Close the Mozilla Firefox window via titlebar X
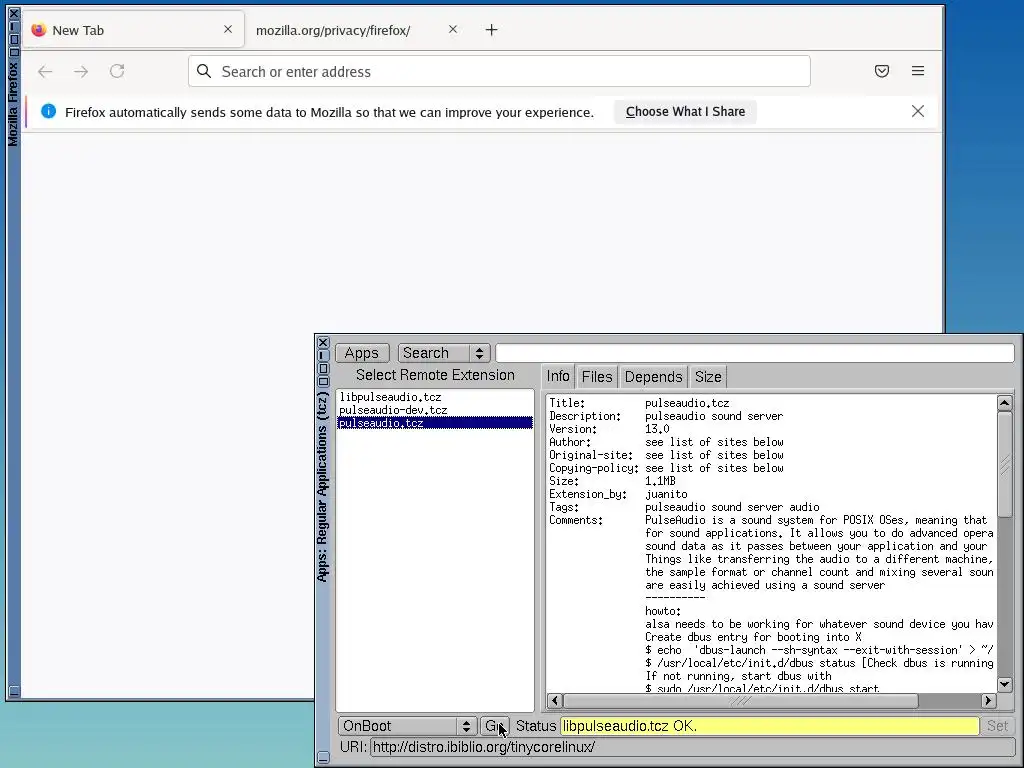The image size is (1024, 768). (x=14, y=13)
